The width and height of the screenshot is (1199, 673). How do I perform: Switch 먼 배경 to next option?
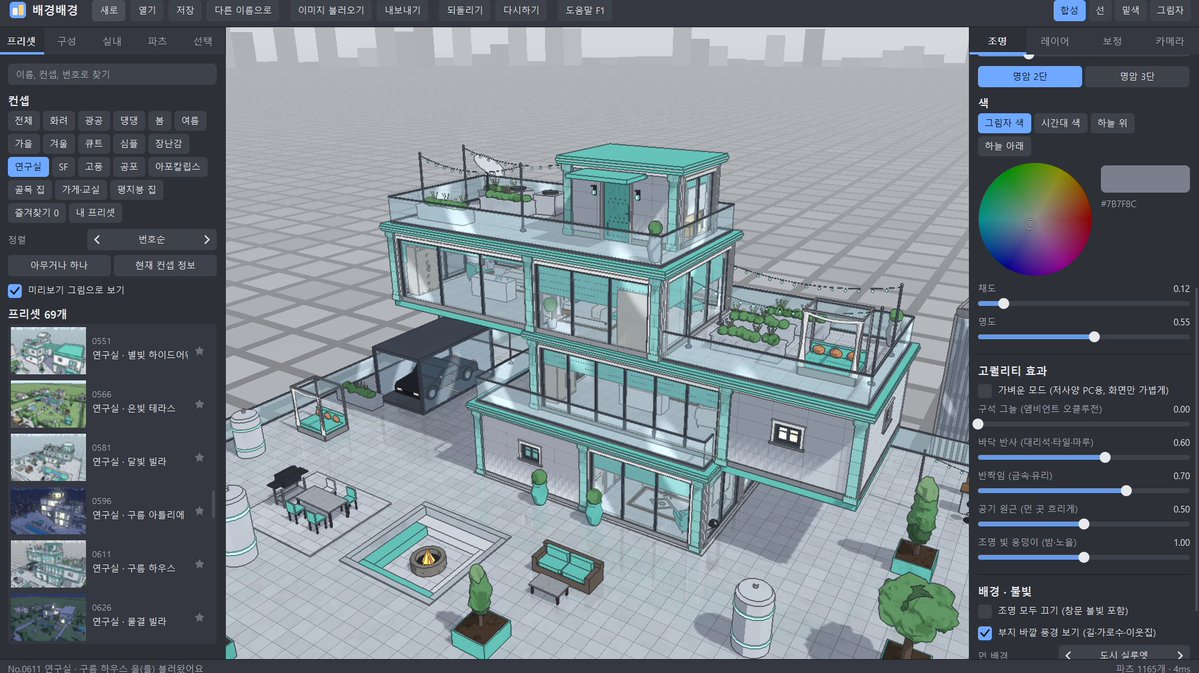point(1180,655)
